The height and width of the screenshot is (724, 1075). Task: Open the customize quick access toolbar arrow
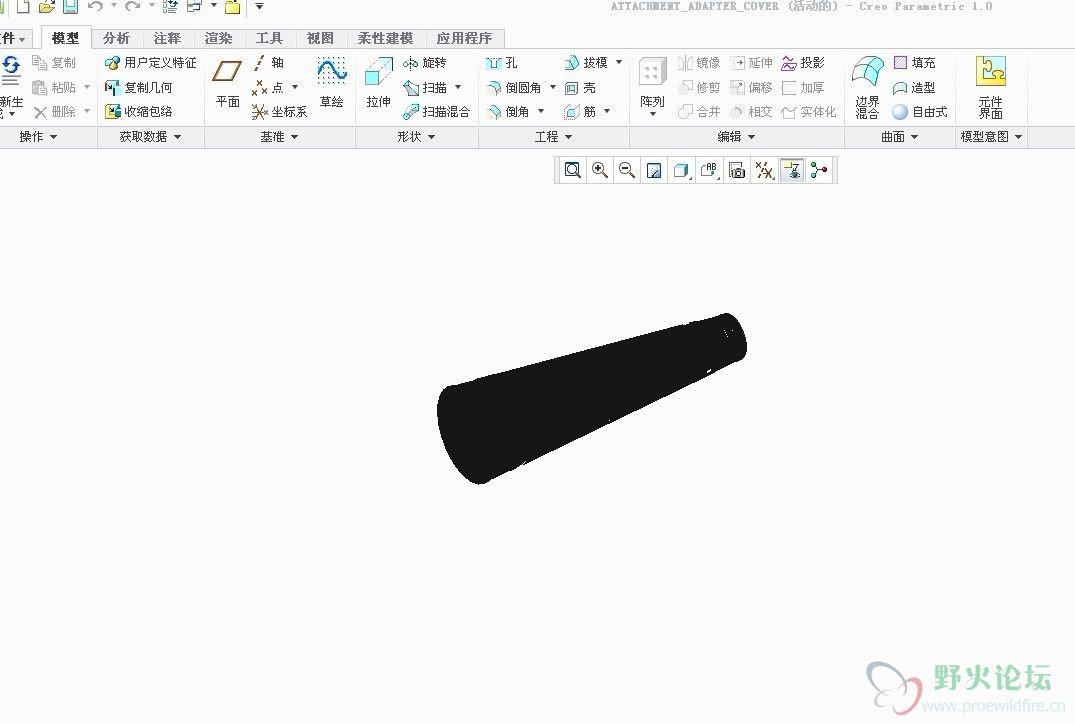click(x=259, y=7)
